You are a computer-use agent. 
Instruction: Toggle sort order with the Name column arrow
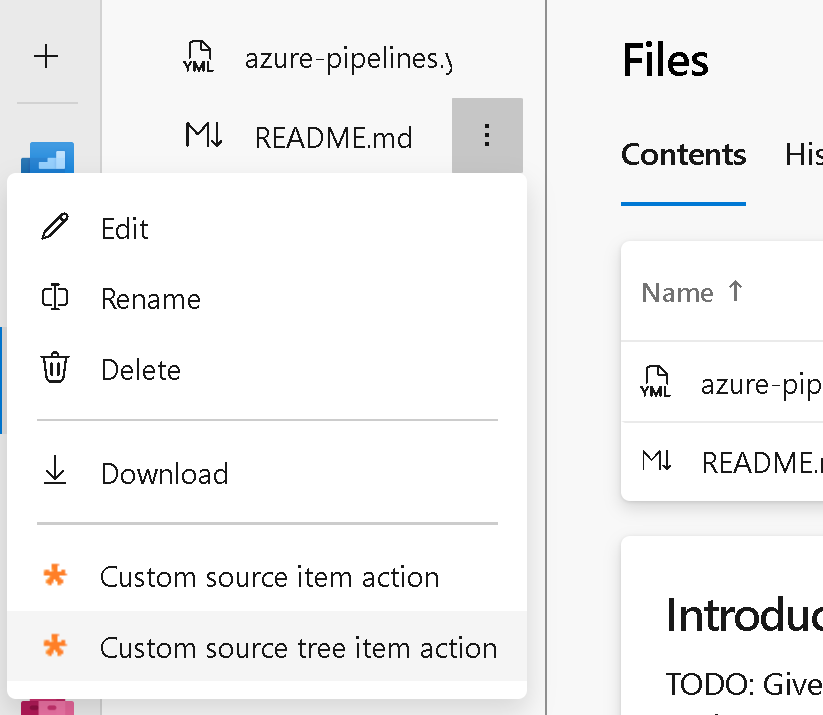click(737, 292)
